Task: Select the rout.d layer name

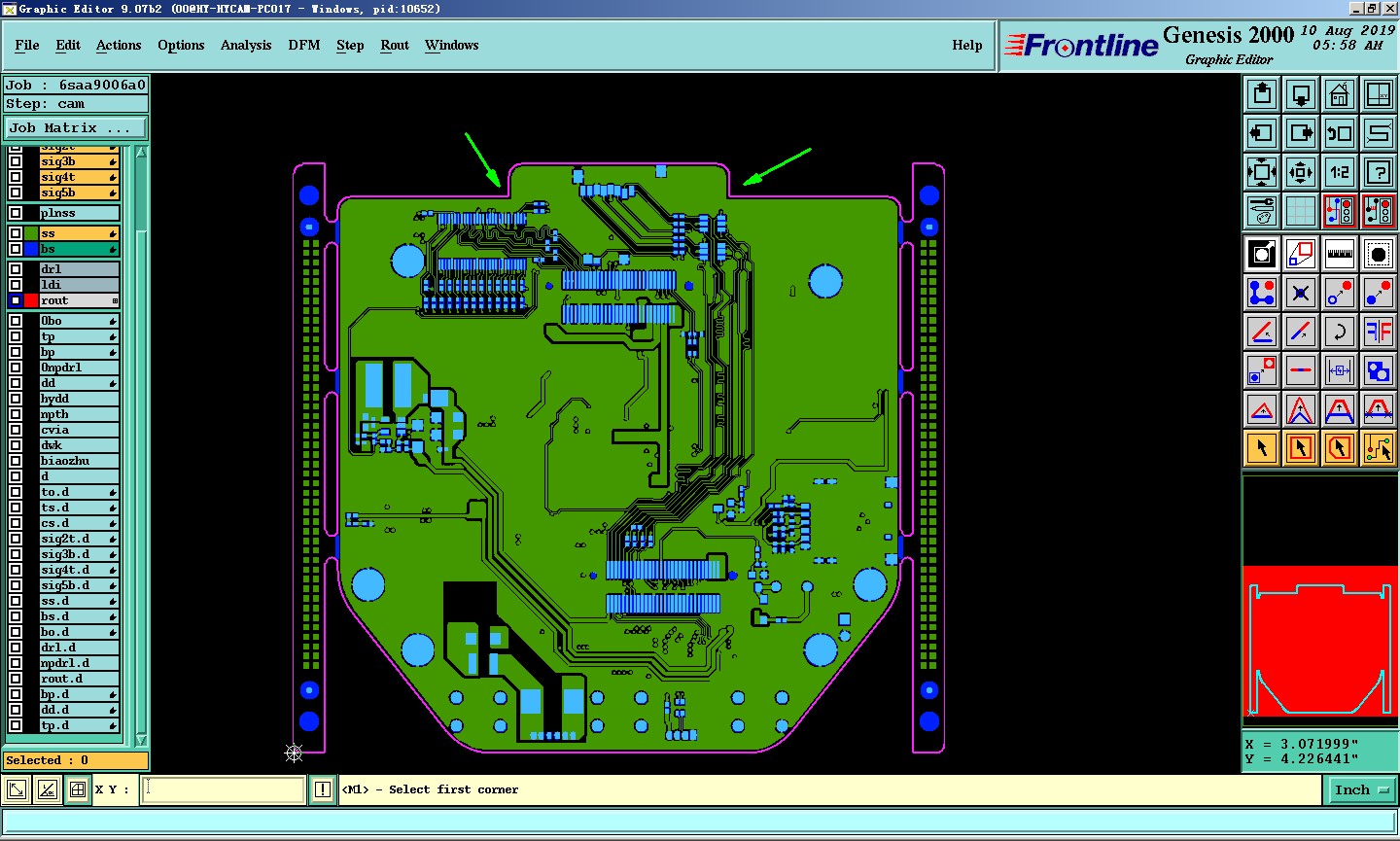Action: 79,679
